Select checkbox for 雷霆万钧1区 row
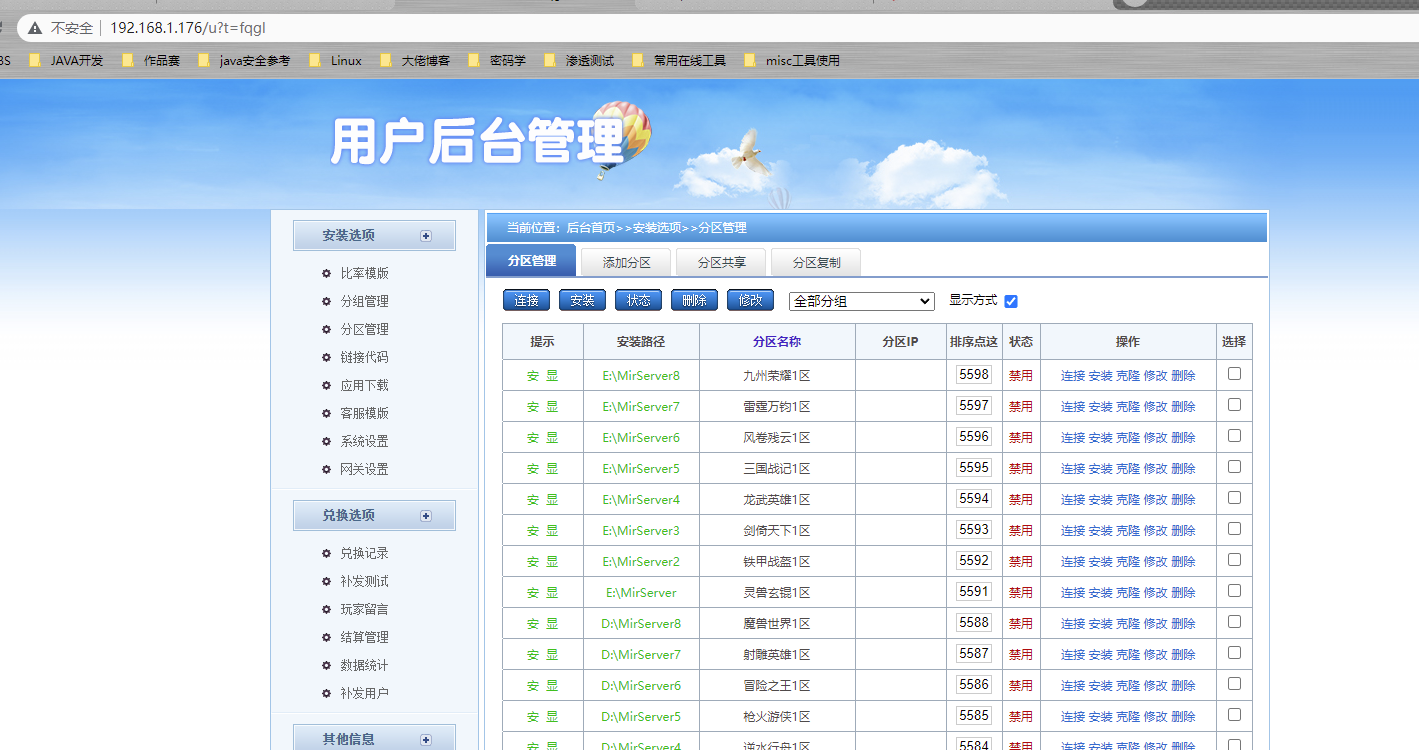The height and width of the screenshot is (750, 1419). point(1234,404)
